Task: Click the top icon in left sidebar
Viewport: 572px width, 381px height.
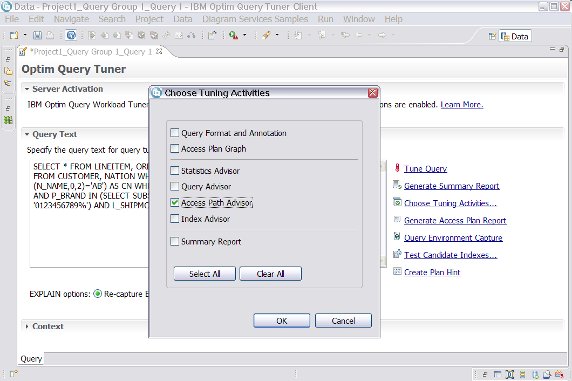Action: tap(8, 59)
